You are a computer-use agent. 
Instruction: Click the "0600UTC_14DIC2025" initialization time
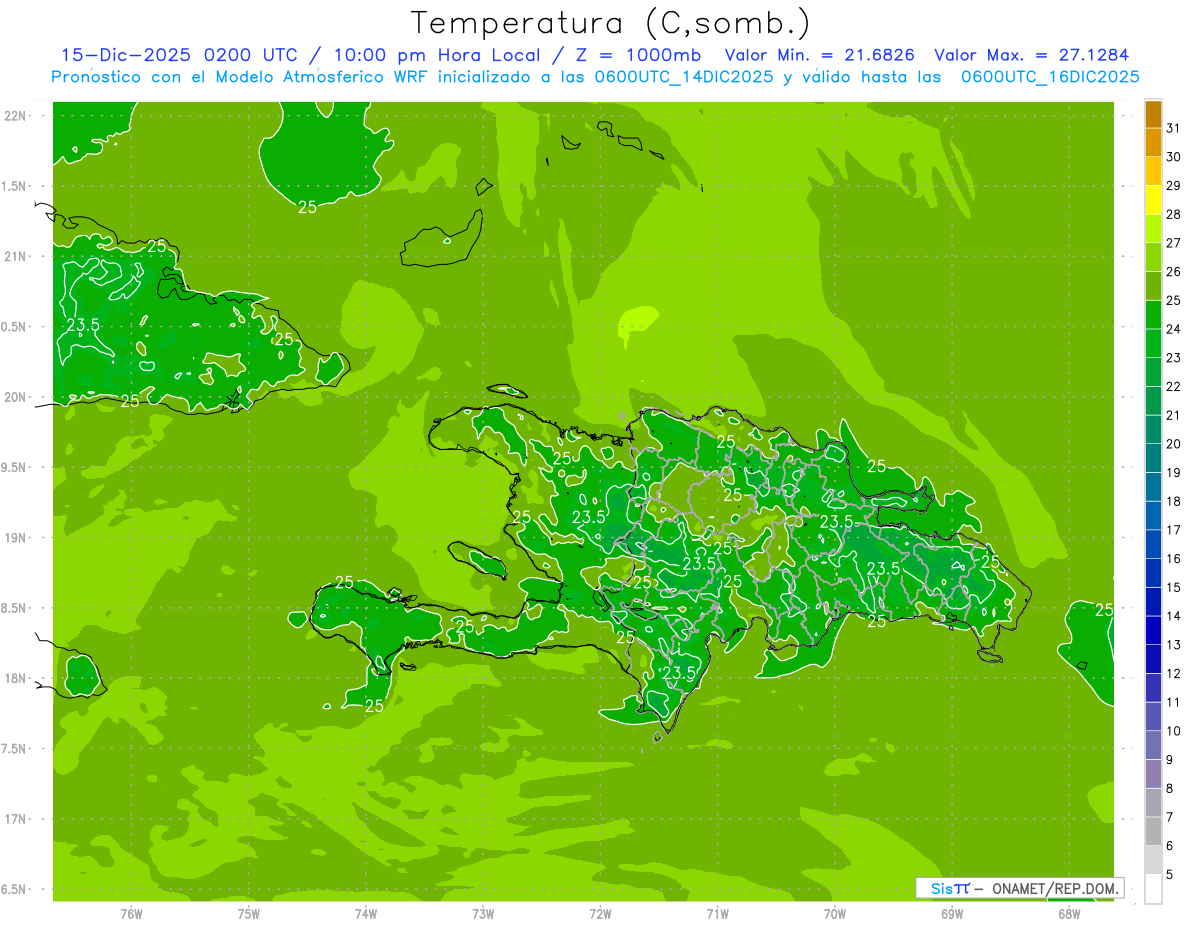[x=684, y=77]
